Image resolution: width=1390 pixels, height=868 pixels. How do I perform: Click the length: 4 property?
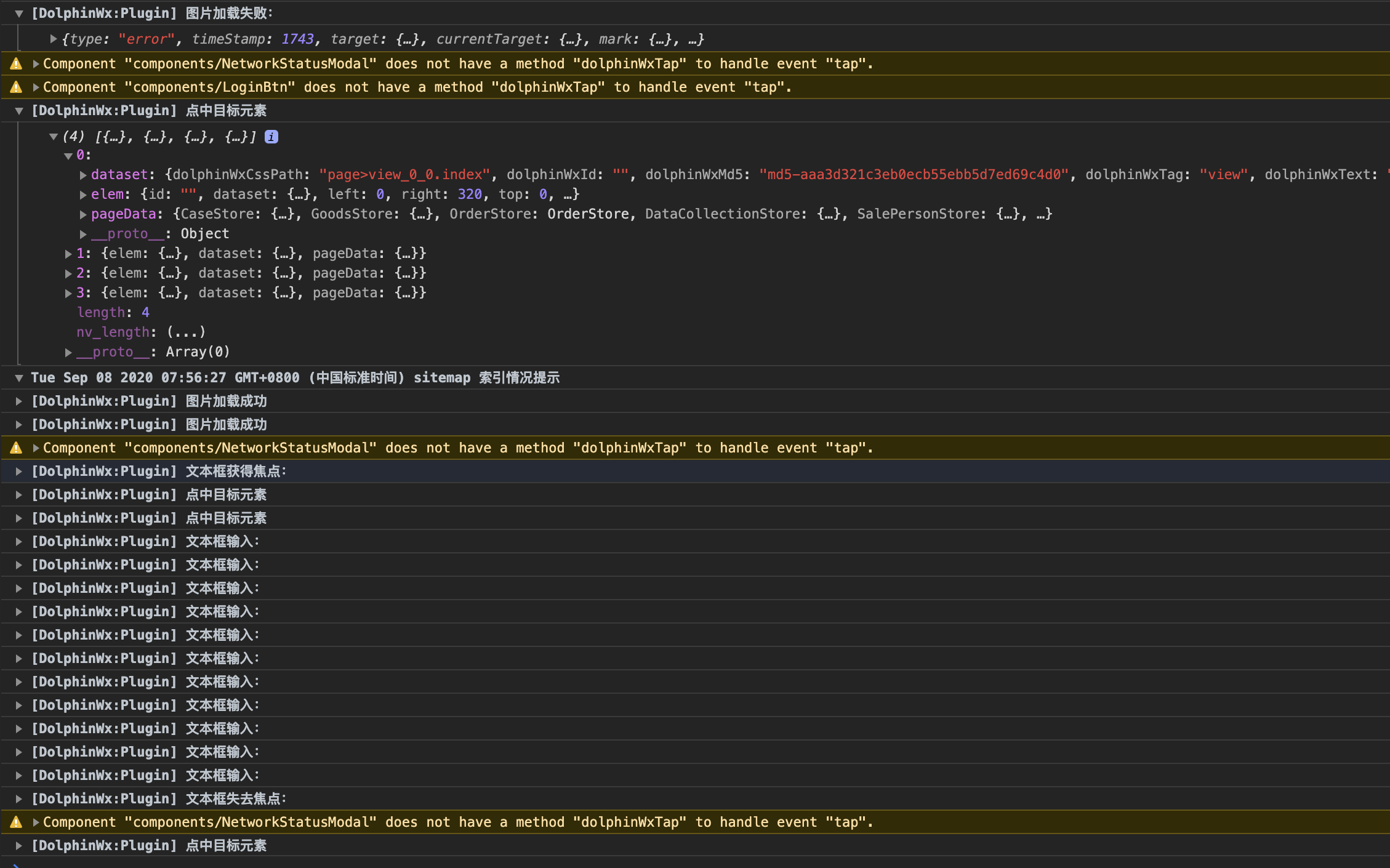(x=113, y=313)
